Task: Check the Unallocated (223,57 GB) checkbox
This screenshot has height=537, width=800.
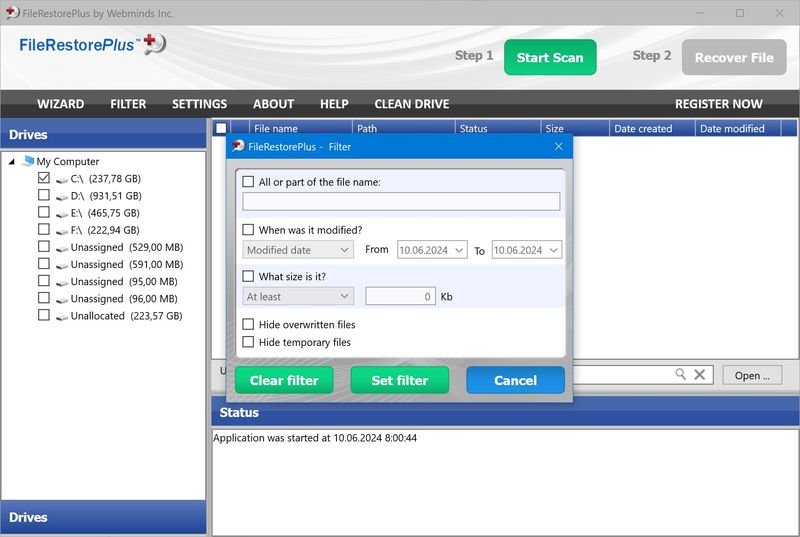Action: 44,315
